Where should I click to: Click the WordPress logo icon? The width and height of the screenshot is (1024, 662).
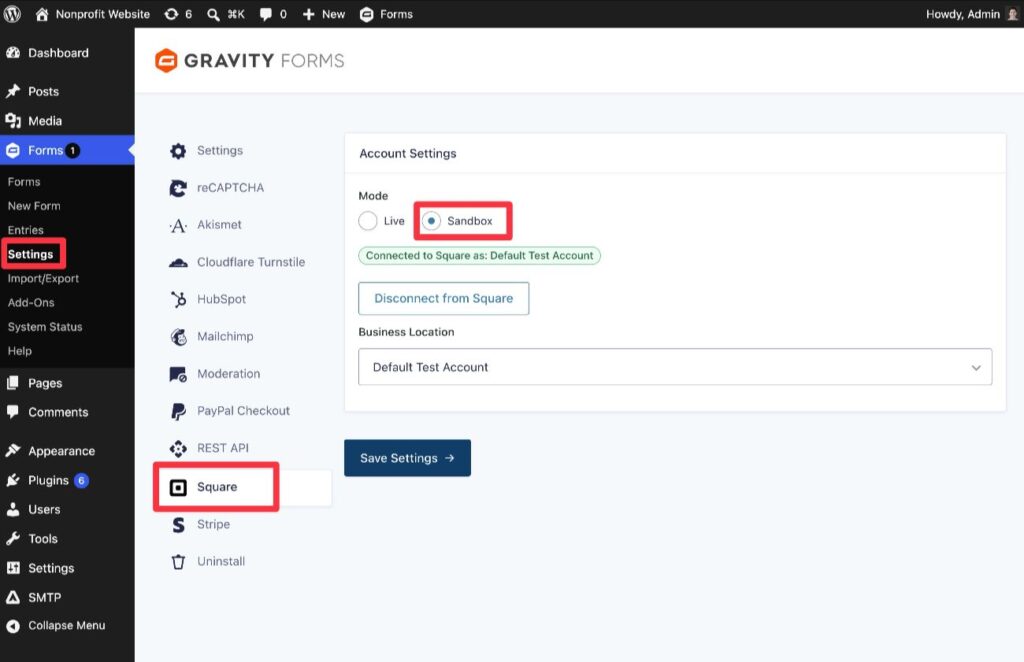pos(12,14)
